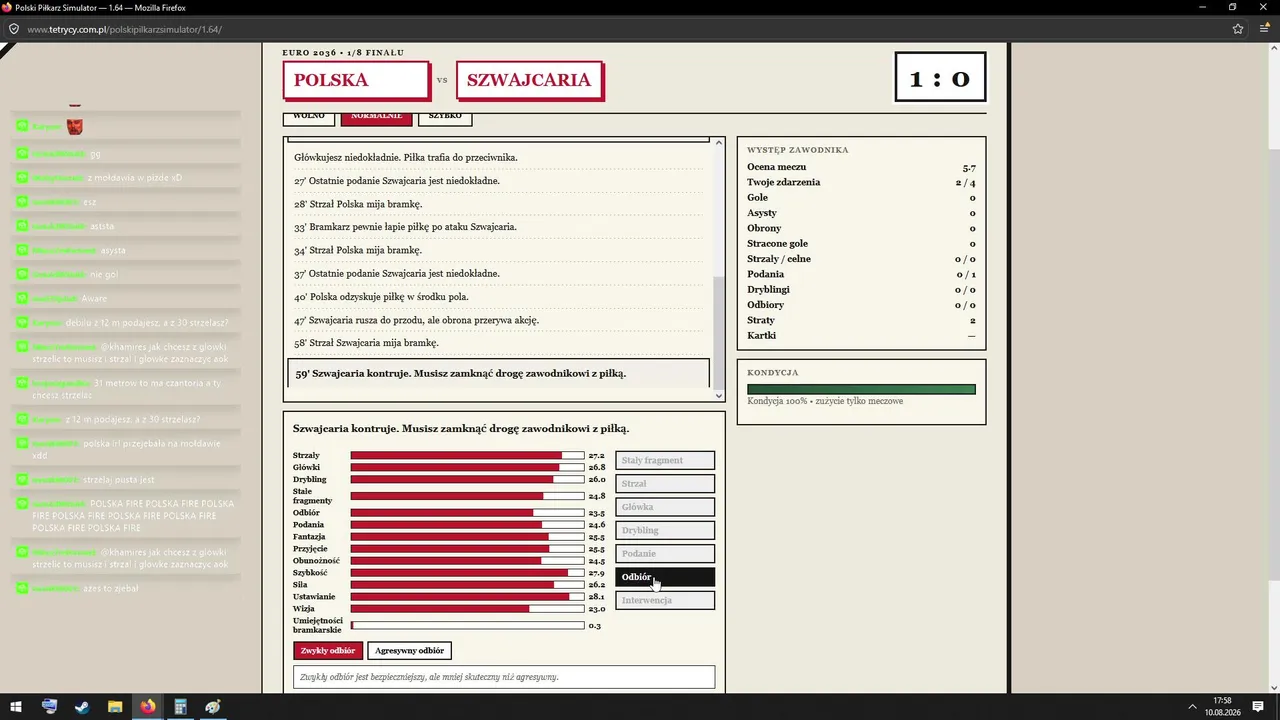The height and width of the screenshot is (720, 1280).
Task: Show hidden system tray icons
Action: pyautogui.click(x=1192, y=707)
